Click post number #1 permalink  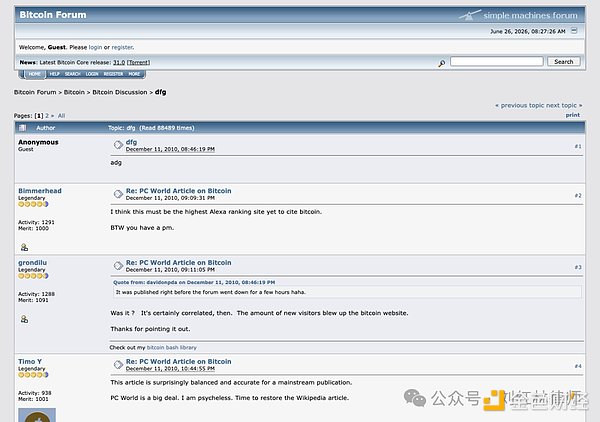click(x=578, y=147)
